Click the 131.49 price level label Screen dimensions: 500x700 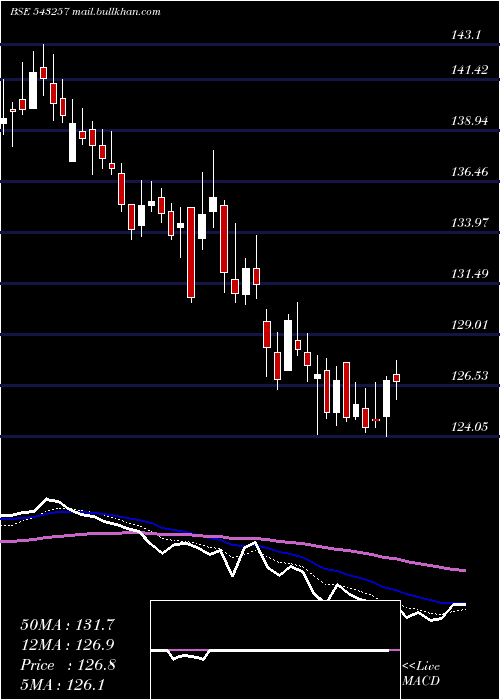(x=470, y=273)
